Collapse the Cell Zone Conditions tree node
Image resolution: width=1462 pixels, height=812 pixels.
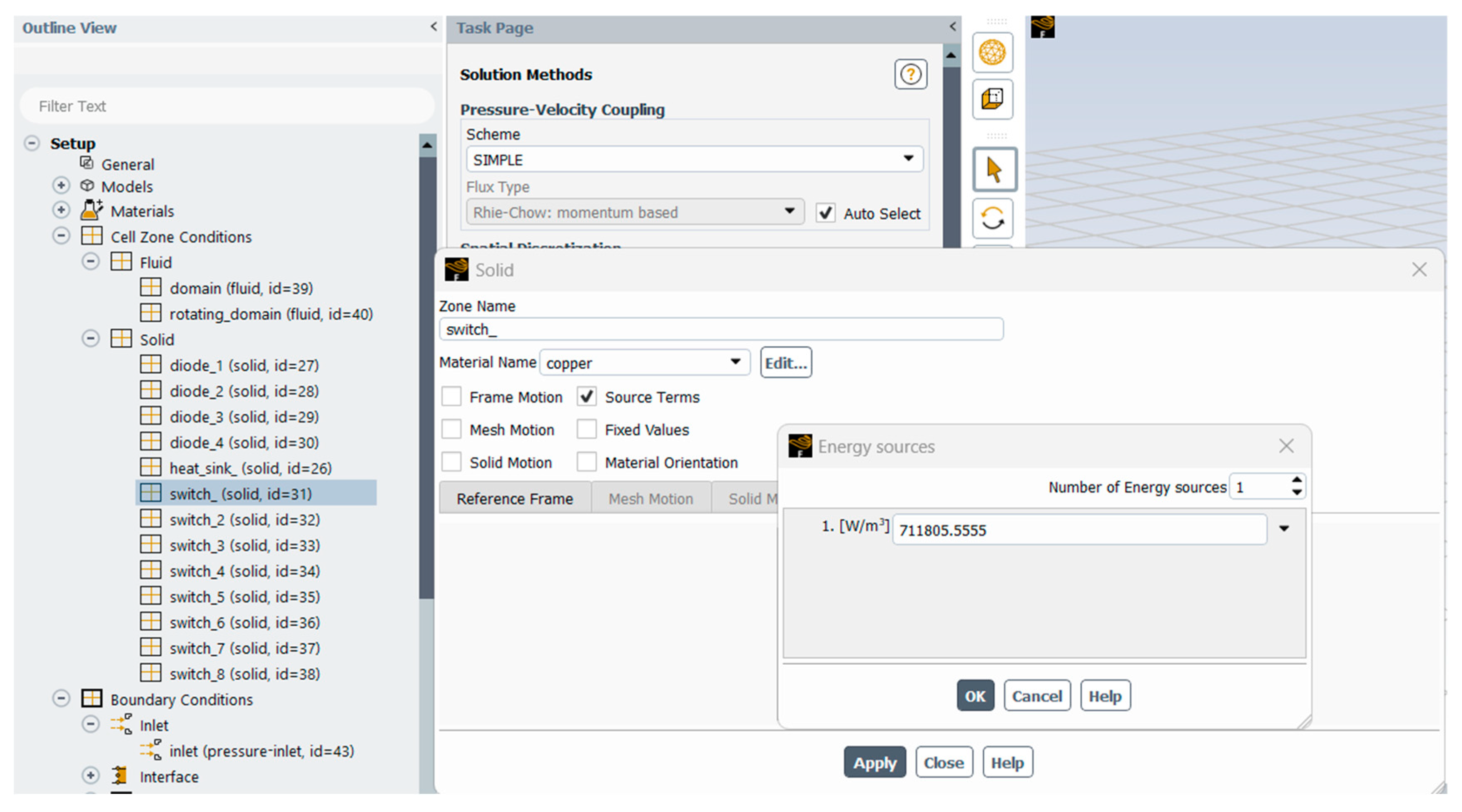pyautogui.click(x=61, y=236)
